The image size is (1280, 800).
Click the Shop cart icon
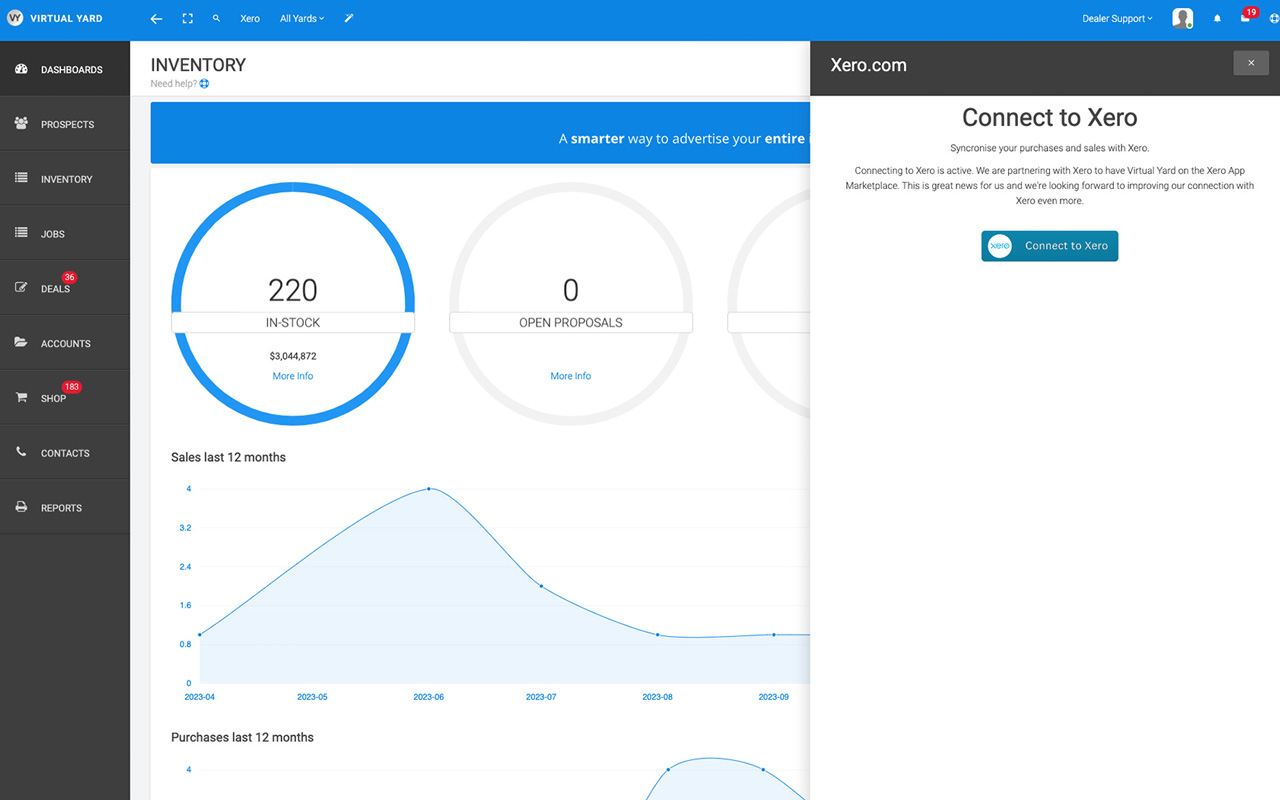coord(21,397)
